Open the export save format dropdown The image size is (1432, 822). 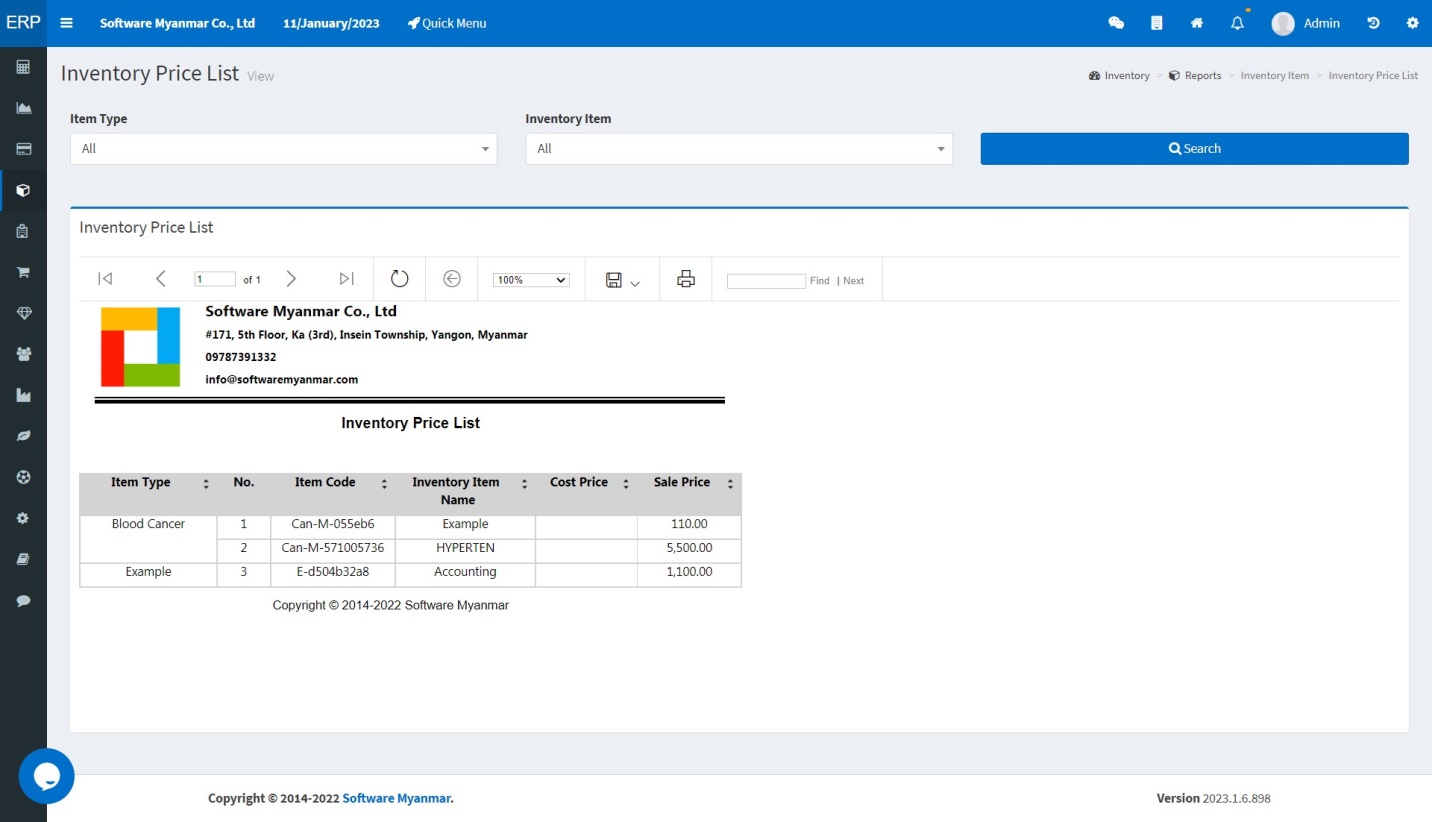[622, 280]
